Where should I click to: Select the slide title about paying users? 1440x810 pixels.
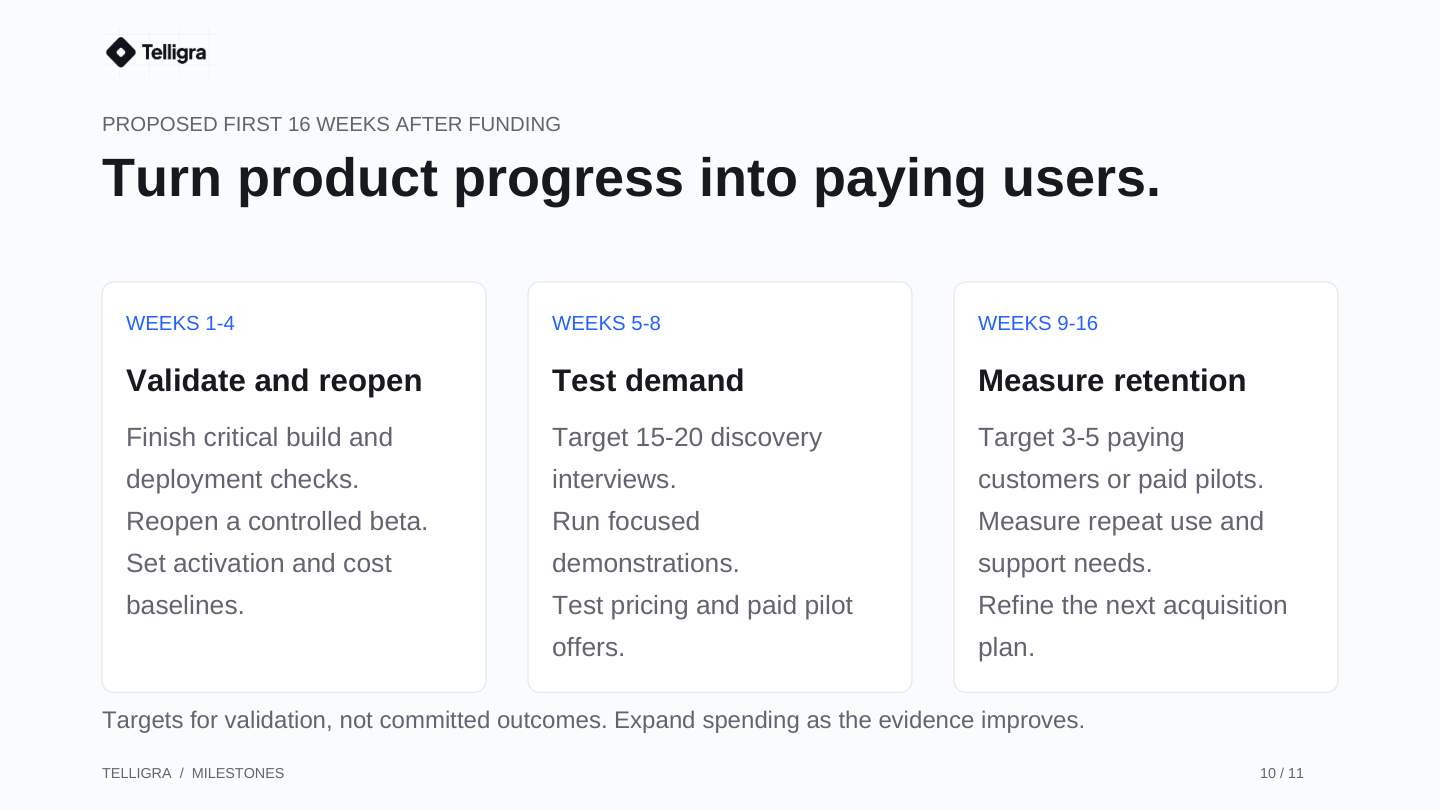click(631, 177)
